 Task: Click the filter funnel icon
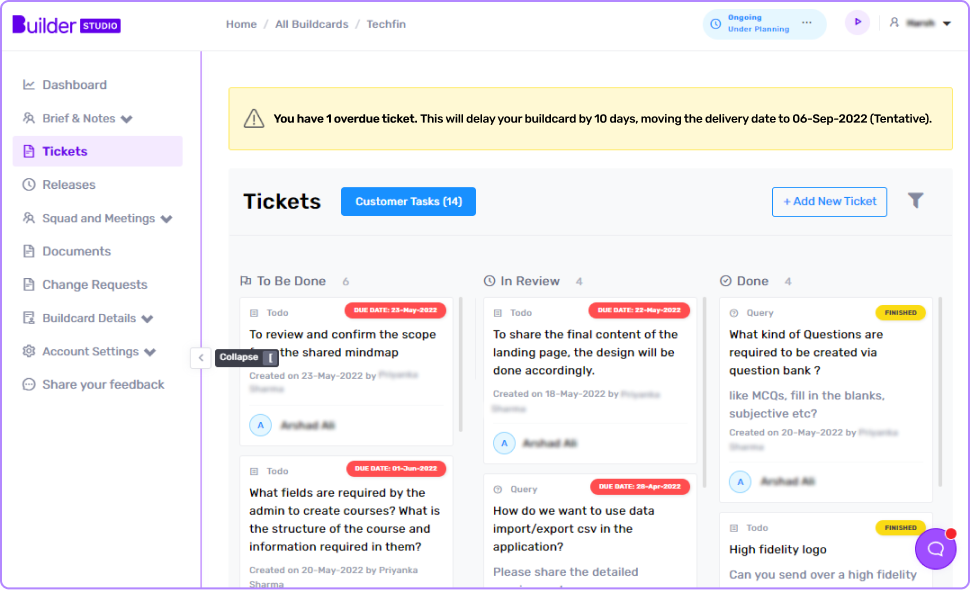916,200
